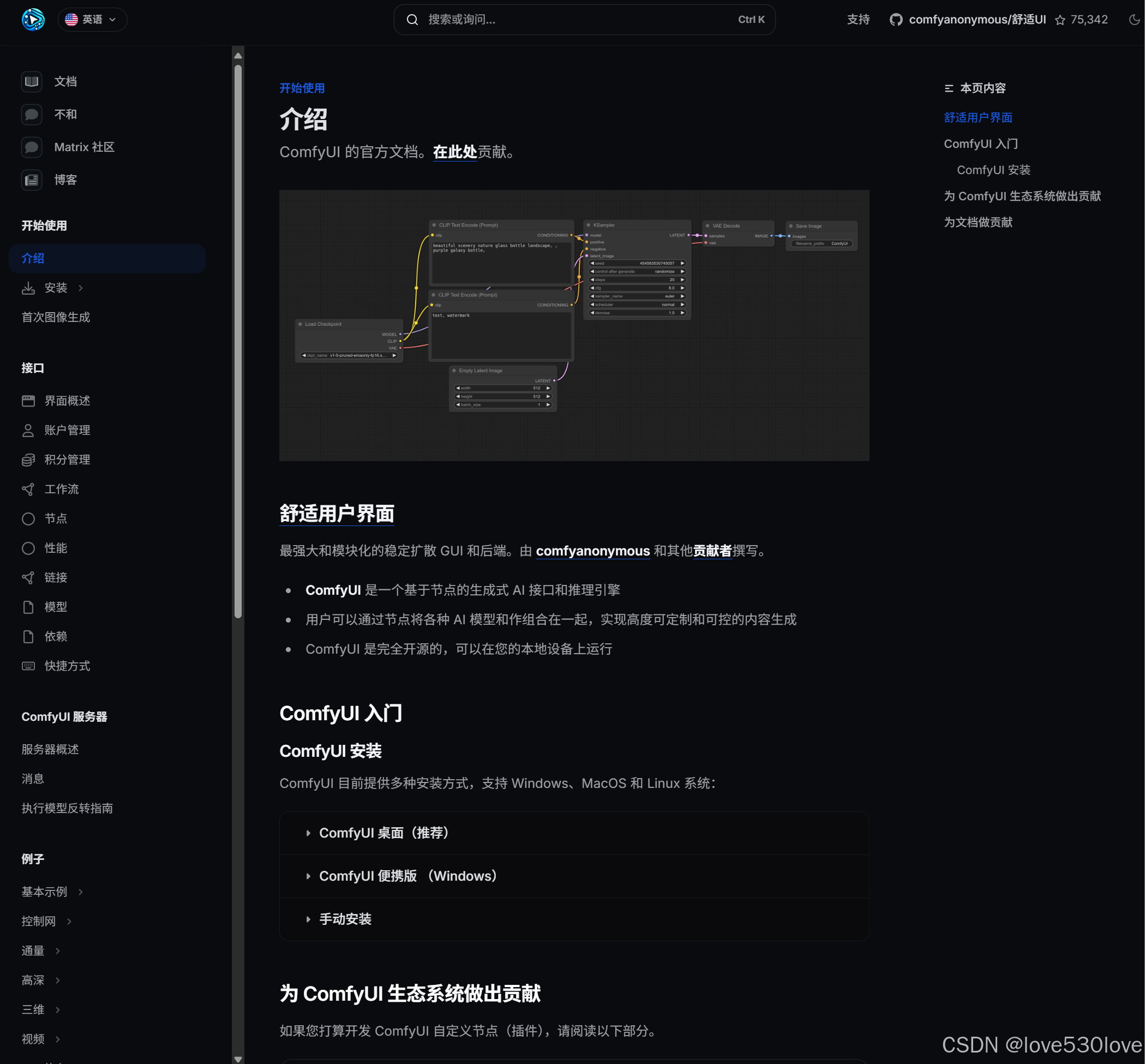The height and width of the screenshot is (1064, 1145).
Task: Expand ComfyUI 便携版 (Windows) accordion
Action: [x=407, y=876]
